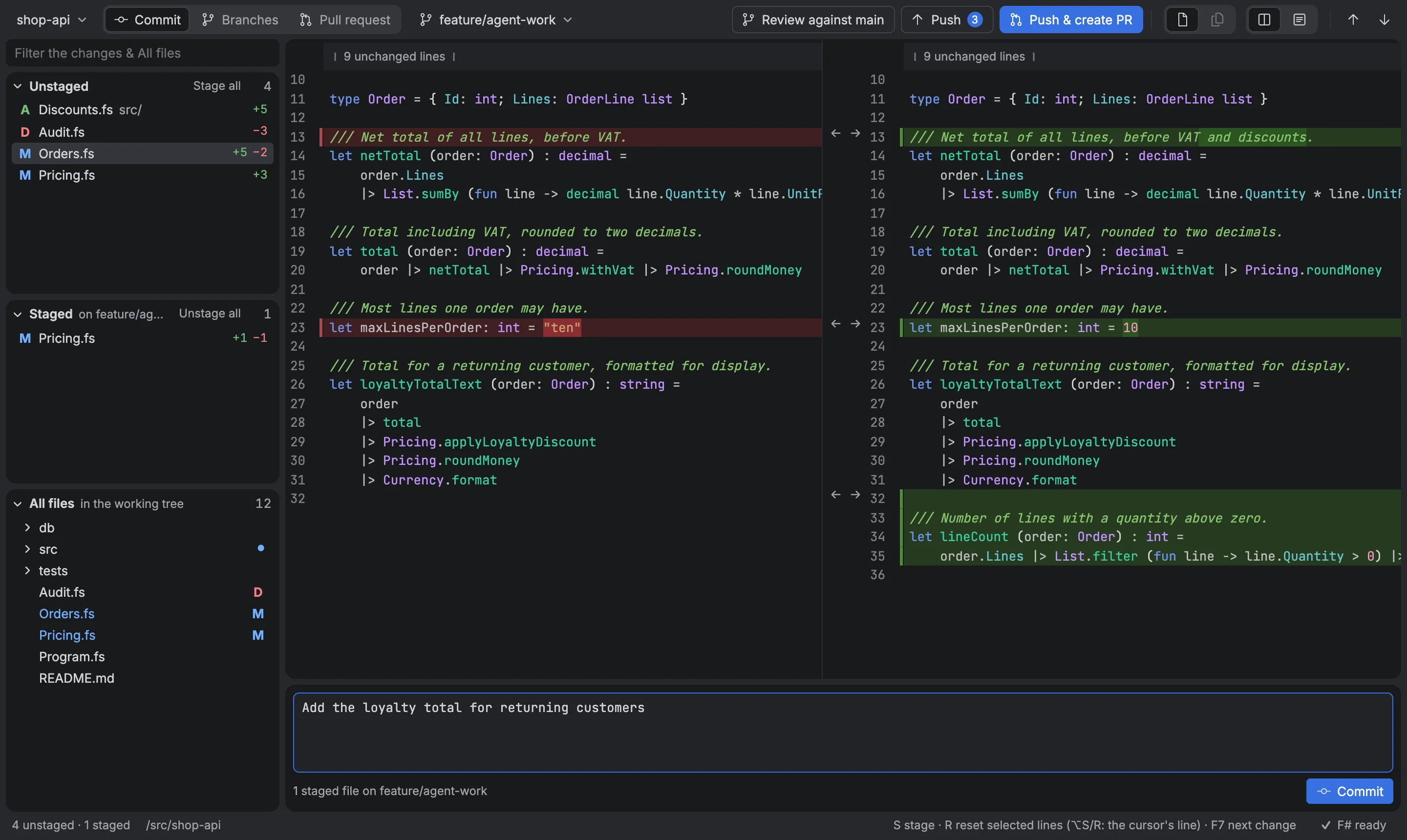Expand 9 unchanged lines in right pane
Image resolution: width=1407 pixels, height=840 pixels.
974,57
